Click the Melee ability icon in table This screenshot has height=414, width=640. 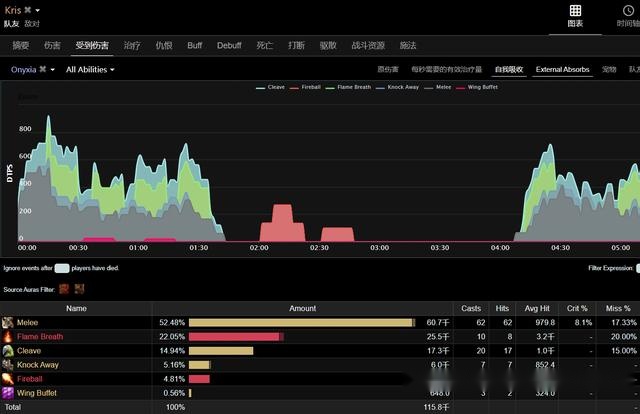8,323
